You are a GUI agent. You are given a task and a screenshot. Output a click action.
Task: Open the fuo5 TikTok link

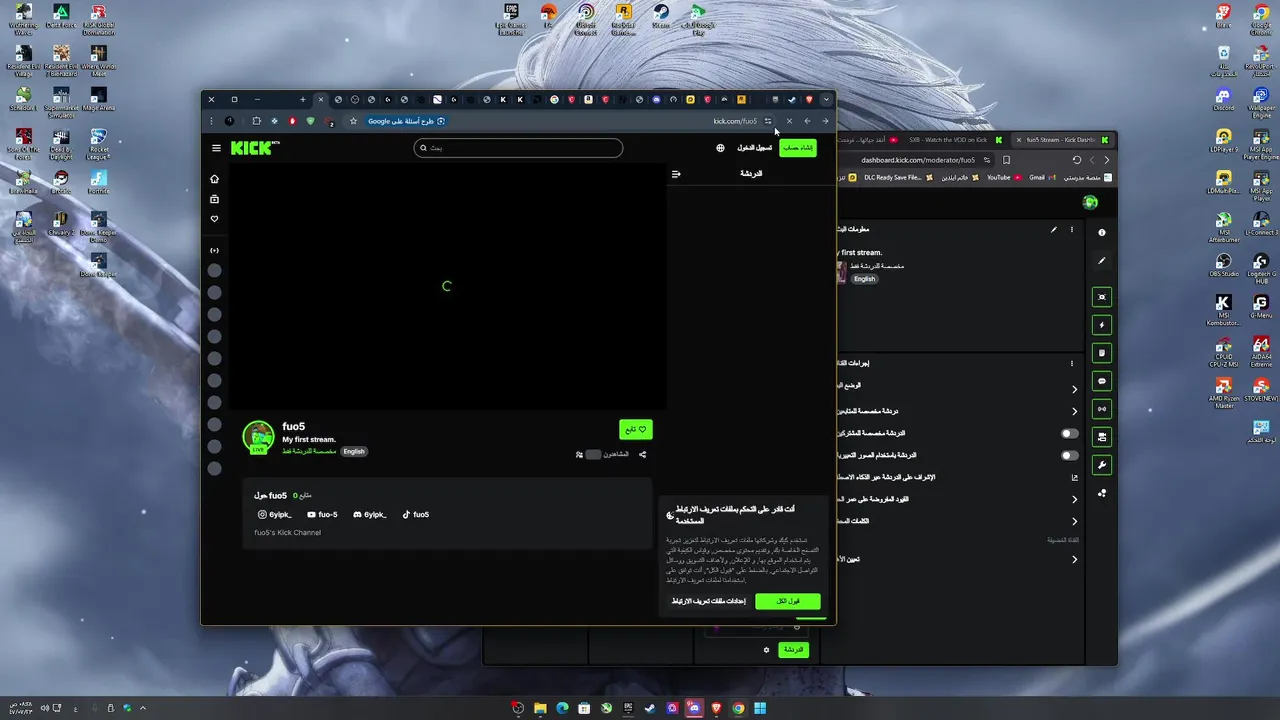415,515
